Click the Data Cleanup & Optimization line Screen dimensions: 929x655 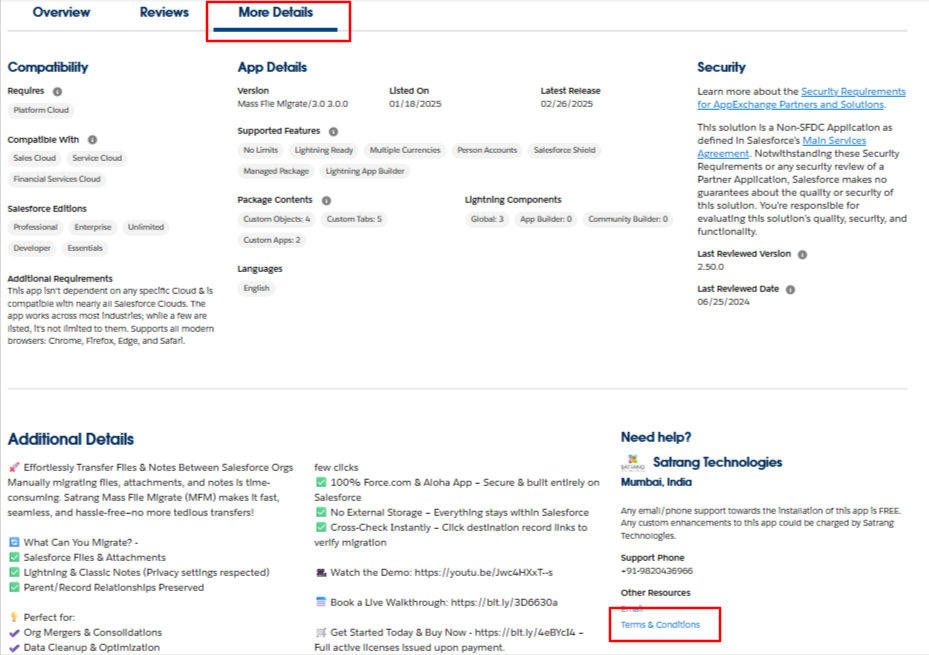(x=85, y=647)
